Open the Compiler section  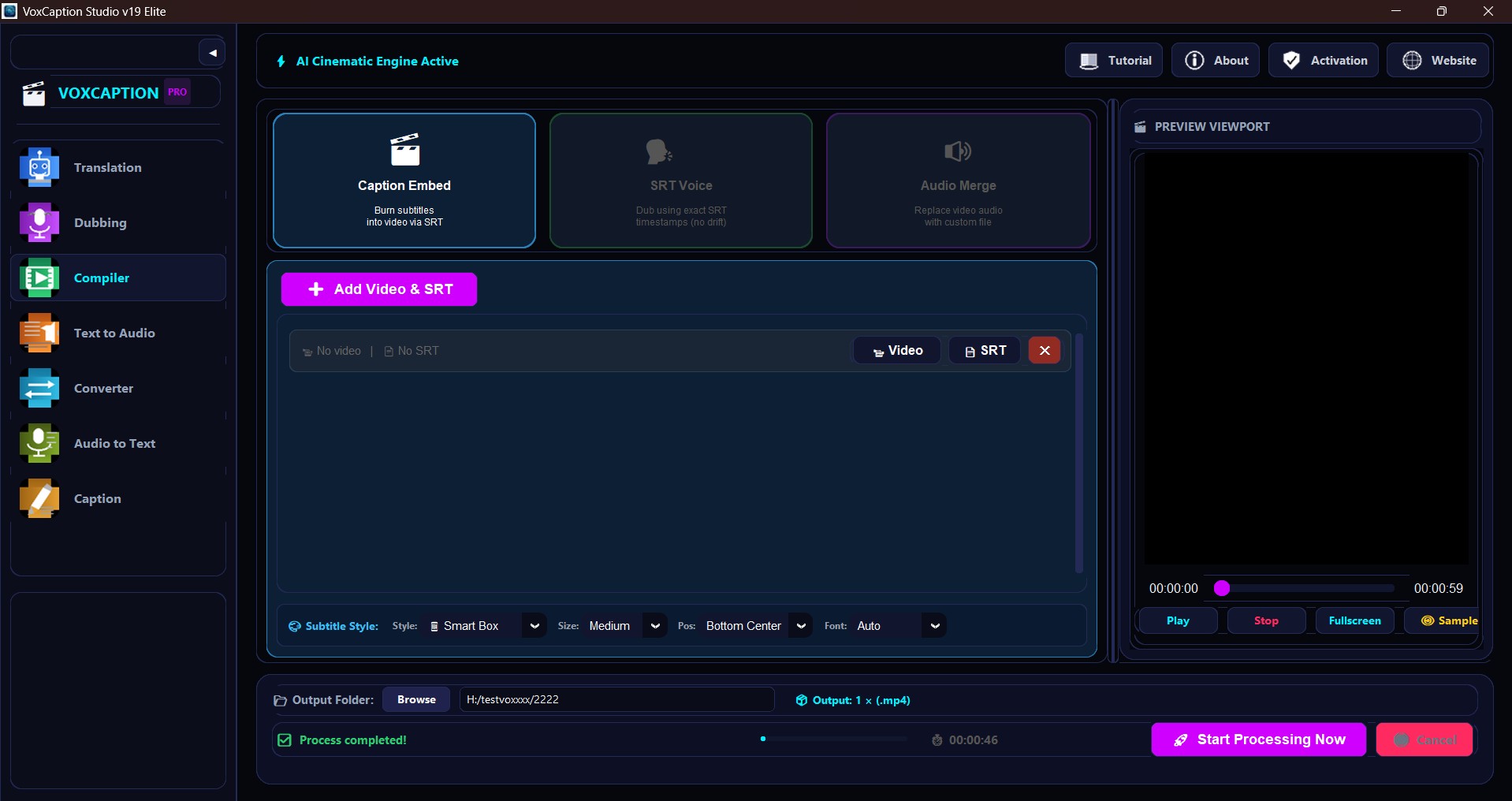118,278
